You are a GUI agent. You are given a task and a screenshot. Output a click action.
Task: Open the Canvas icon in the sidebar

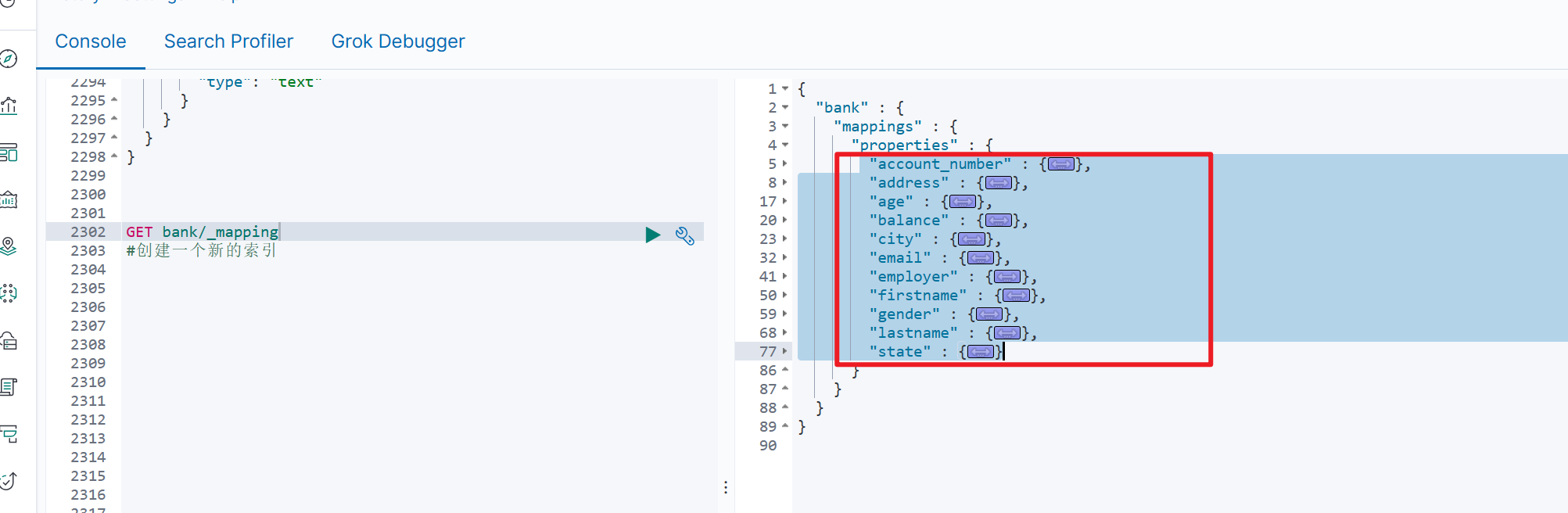pyautogui.click(x=9, y=199)
